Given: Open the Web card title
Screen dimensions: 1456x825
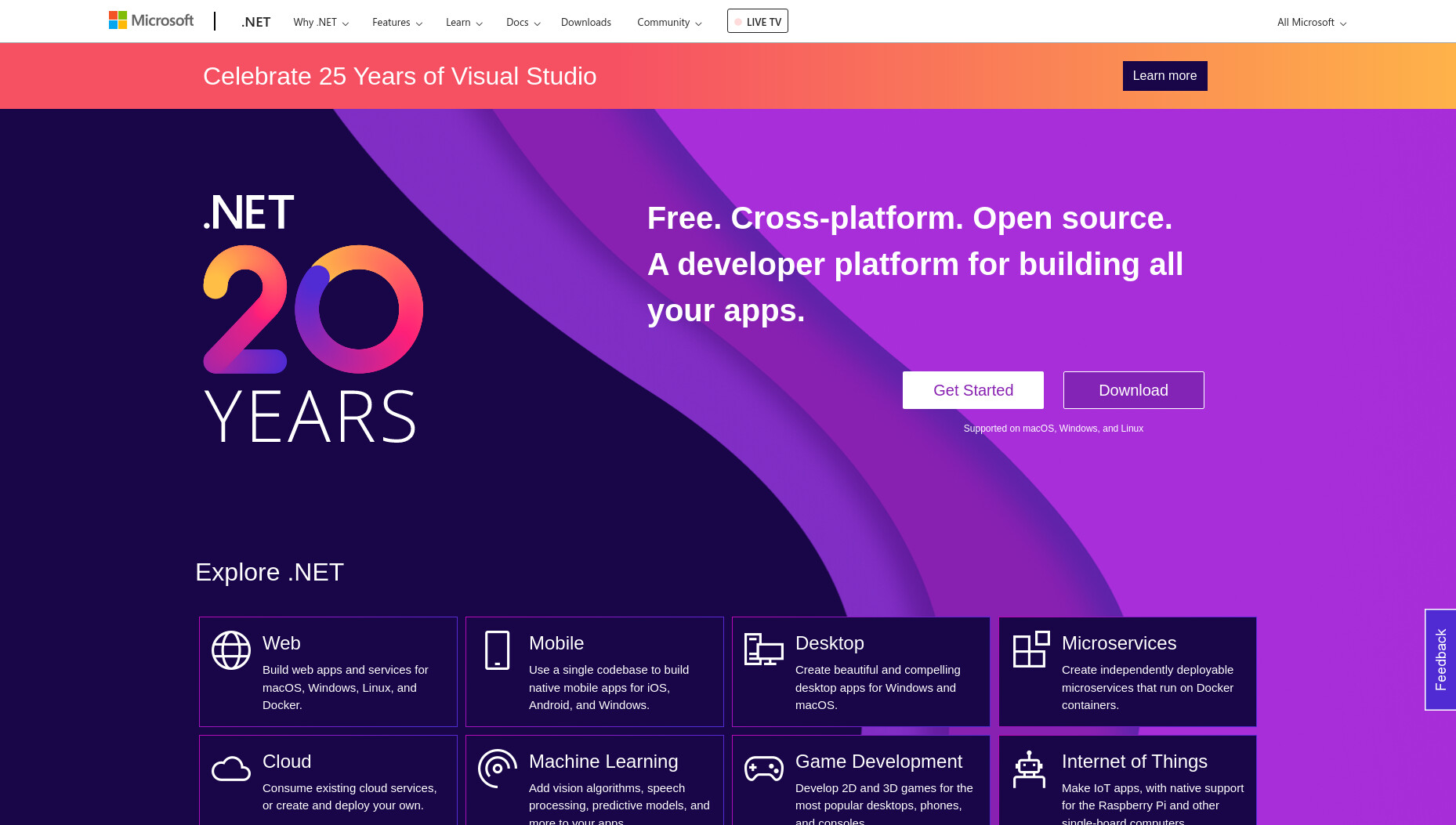Looking at the screenshot, I should tap(281, 643).
